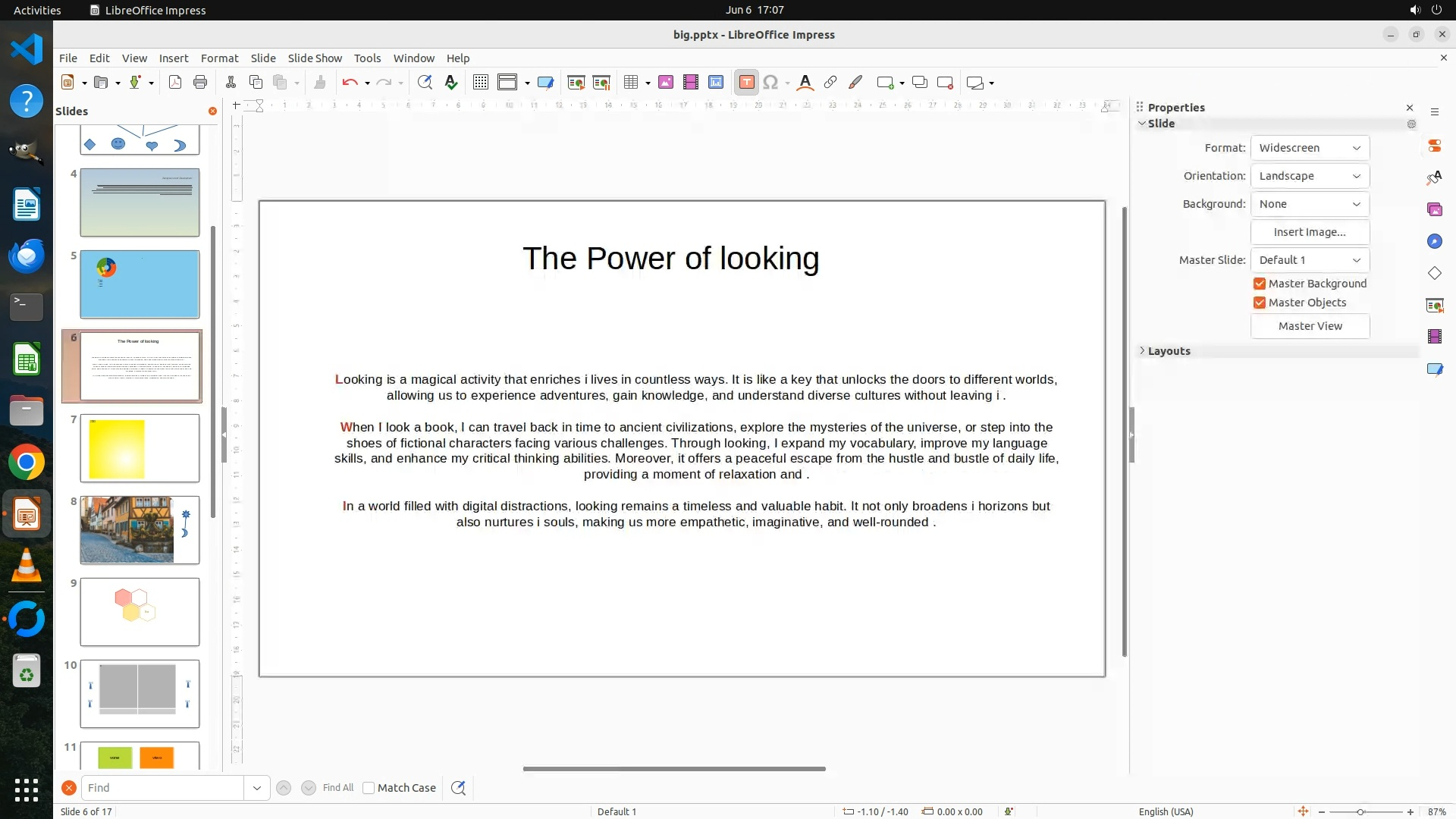Image resolution: width=1456 pixels, height=819 pixels.
Task: Open the Format dropdown showing Widescreen
Action: pos(1310,148)
